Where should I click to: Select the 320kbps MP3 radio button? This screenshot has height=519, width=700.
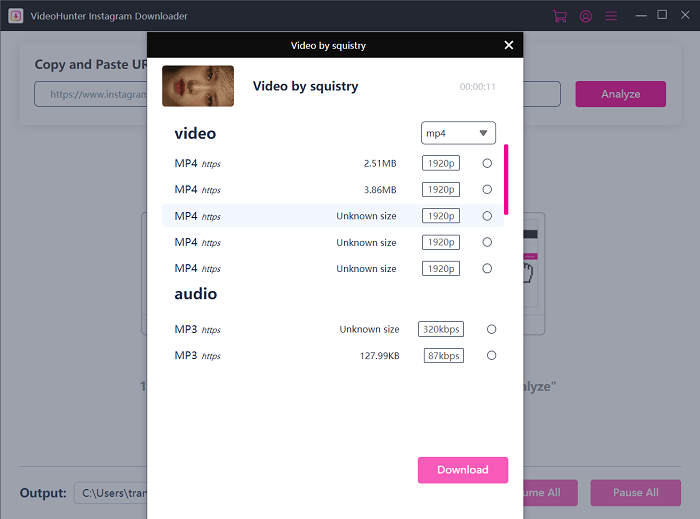[x=491, y=329]
